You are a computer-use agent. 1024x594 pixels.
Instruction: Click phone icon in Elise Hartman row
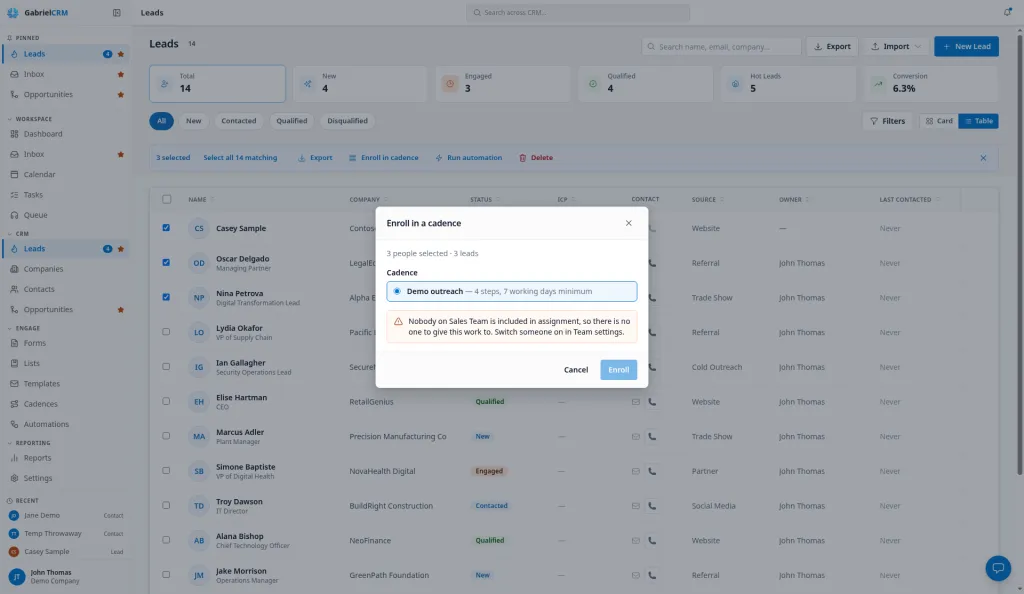pyautogui.click(x=652, y=402)
